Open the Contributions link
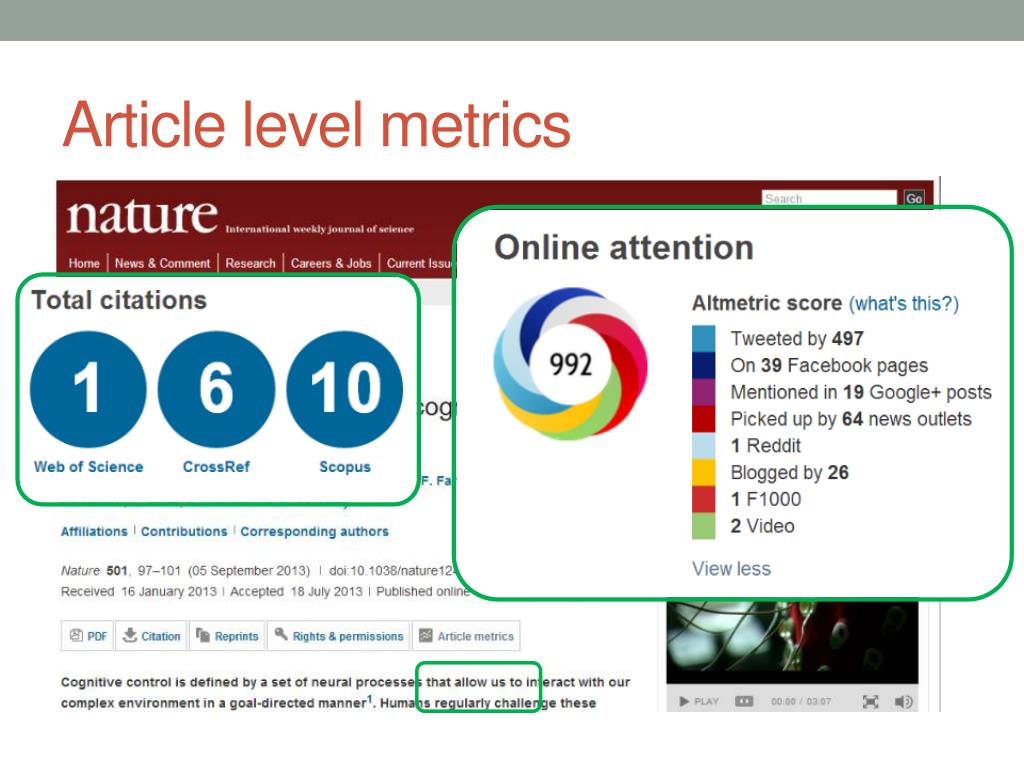Viewport: 1024px width, 768px height. tap(184, 532)
